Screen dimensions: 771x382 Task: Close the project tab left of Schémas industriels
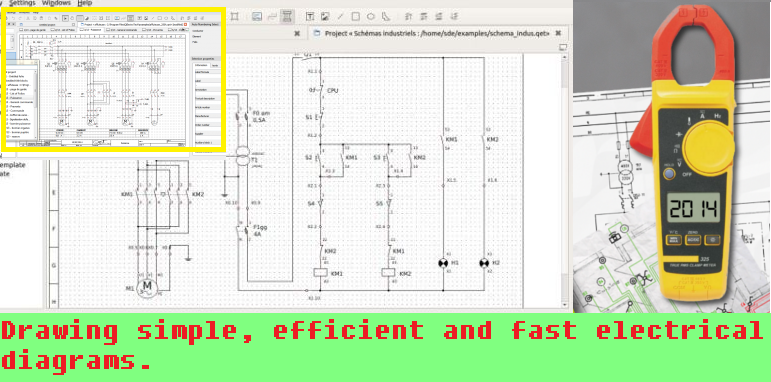coord(297,33)
